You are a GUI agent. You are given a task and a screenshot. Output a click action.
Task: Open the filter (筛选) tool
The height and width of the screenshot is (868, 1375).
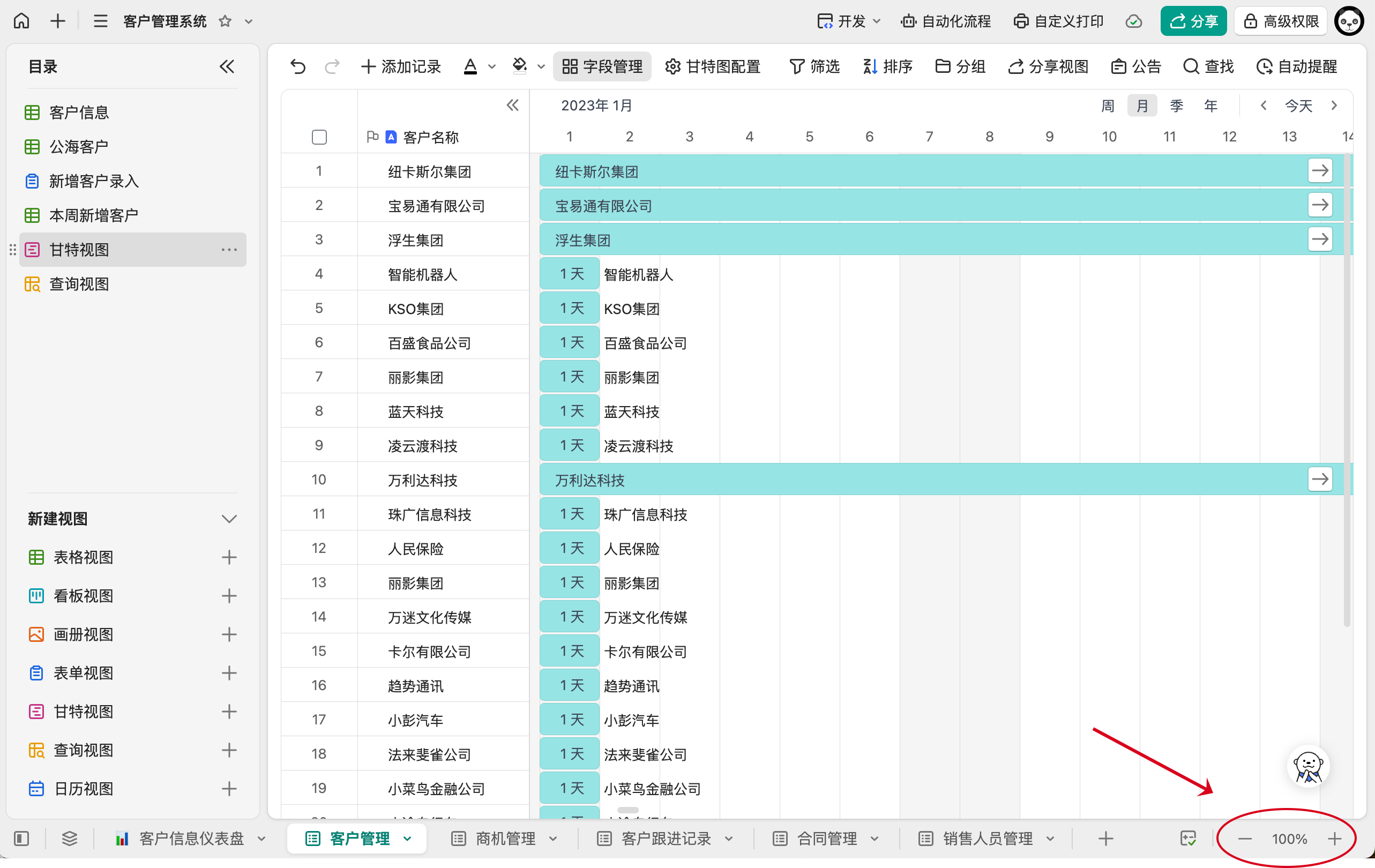(814, 67)
